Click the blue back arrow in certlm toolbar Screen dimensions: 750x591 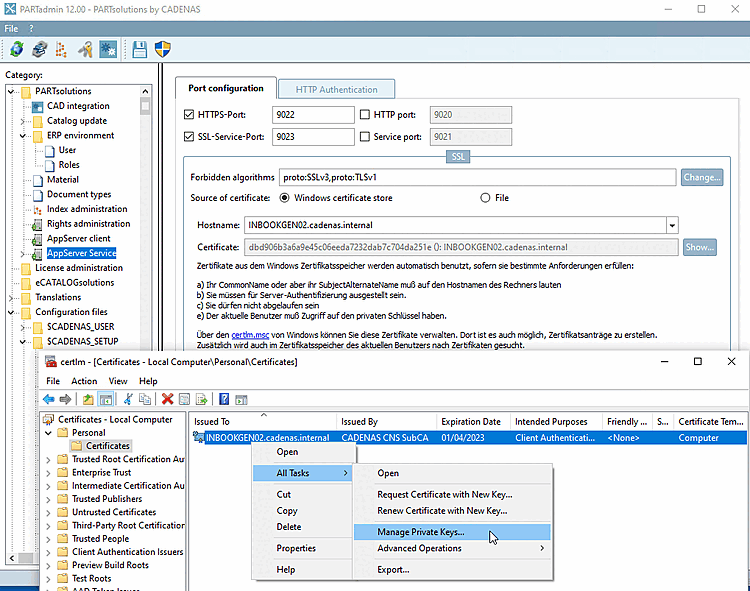pyautogui.click(x=49, y=399)
